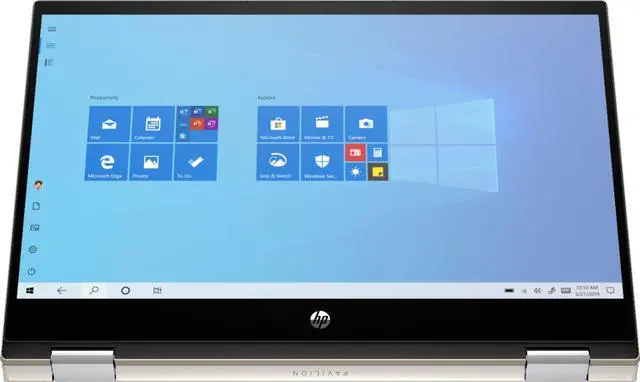Open the taskbar clock and date
The width and height of the screenshot is (640, 382).
tap(587, 291)
